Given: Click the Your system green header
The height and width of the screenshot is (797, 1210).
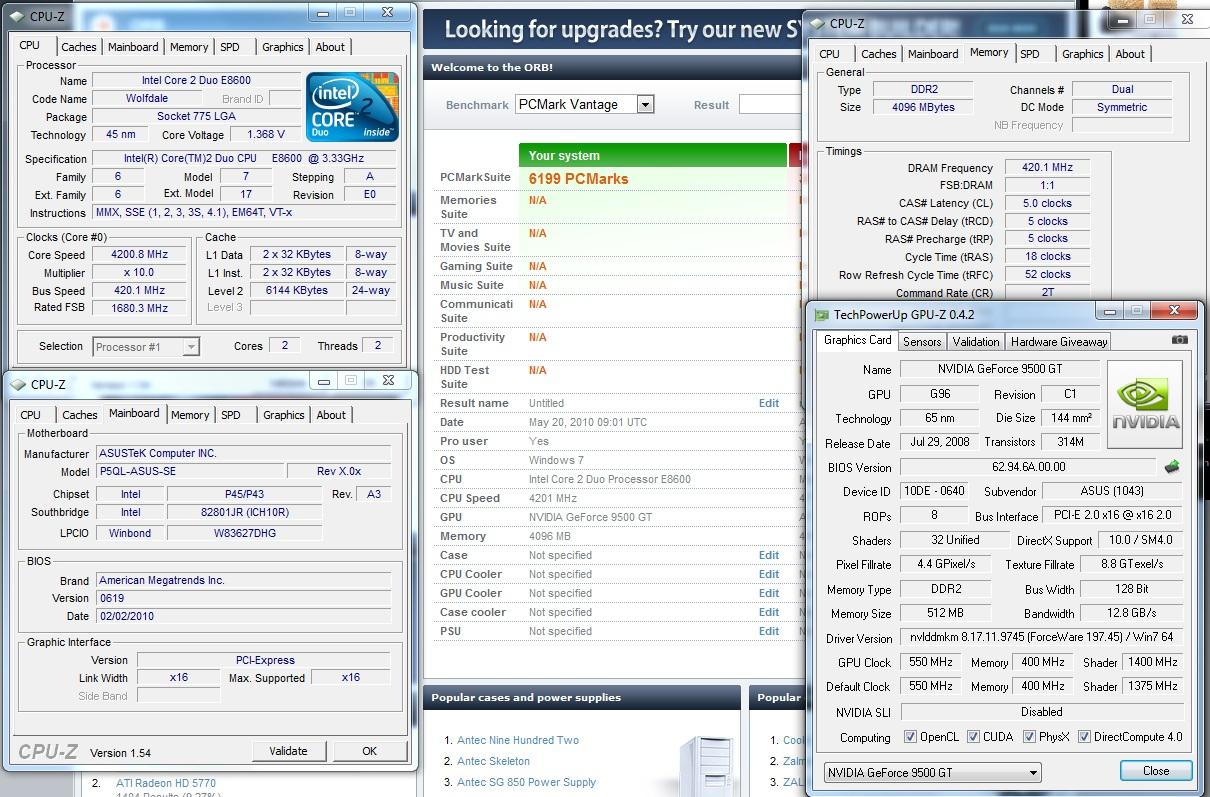Looking at the screenshot, I should coord(652,155).
